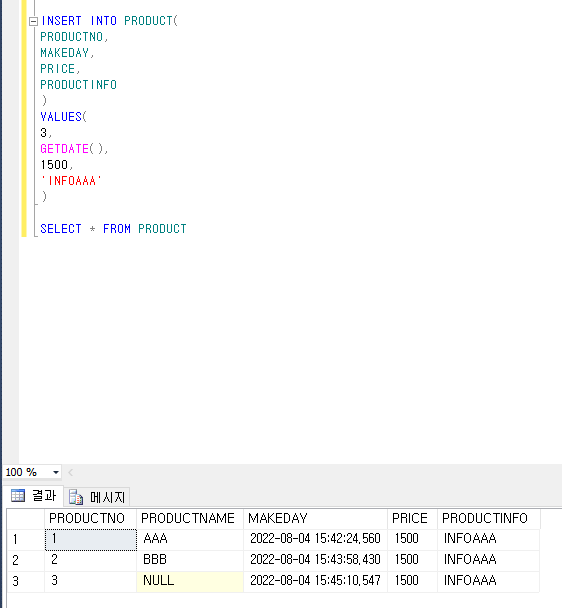Select the PRICE cell in row 2

tap(412, 560)
